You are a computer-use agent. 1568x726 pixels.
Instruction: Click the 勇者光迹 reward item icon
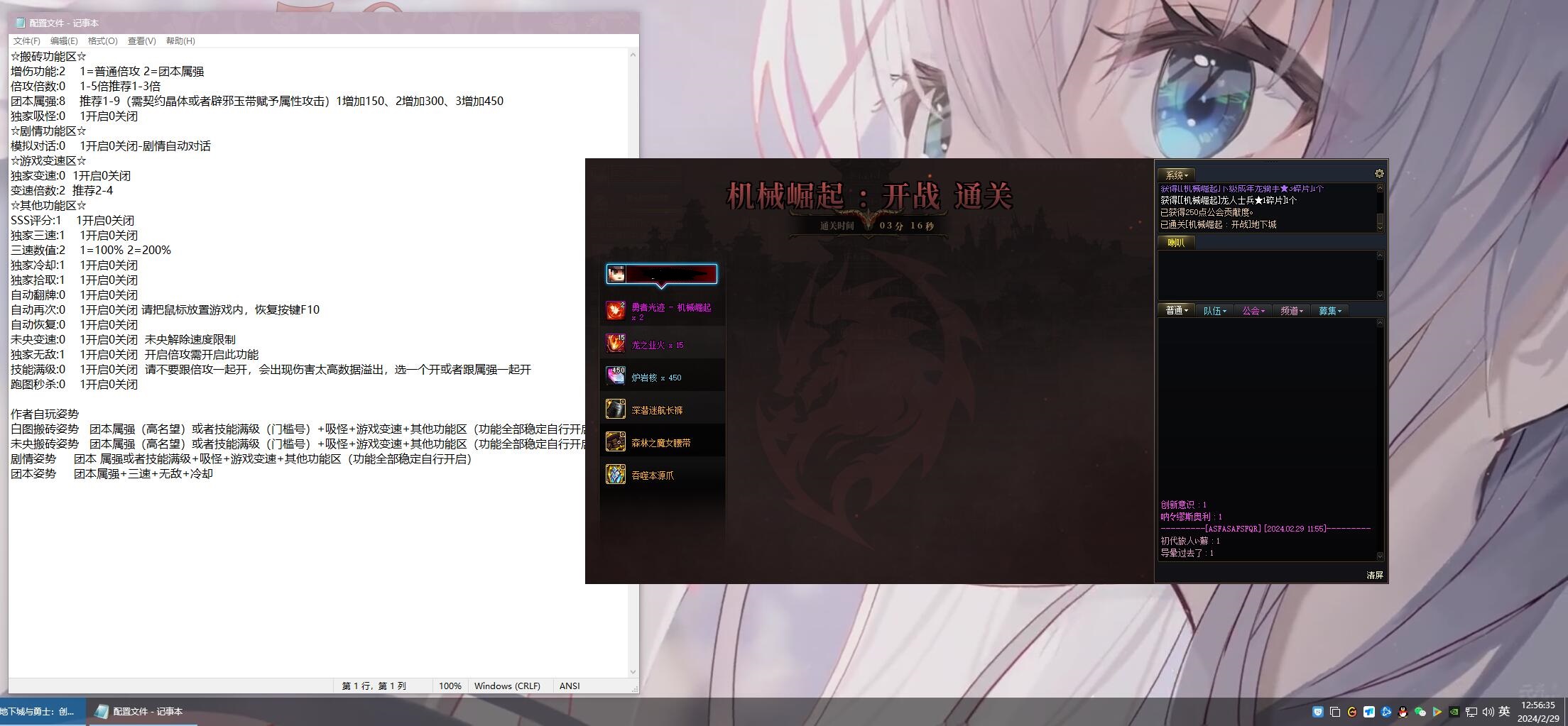616,310
